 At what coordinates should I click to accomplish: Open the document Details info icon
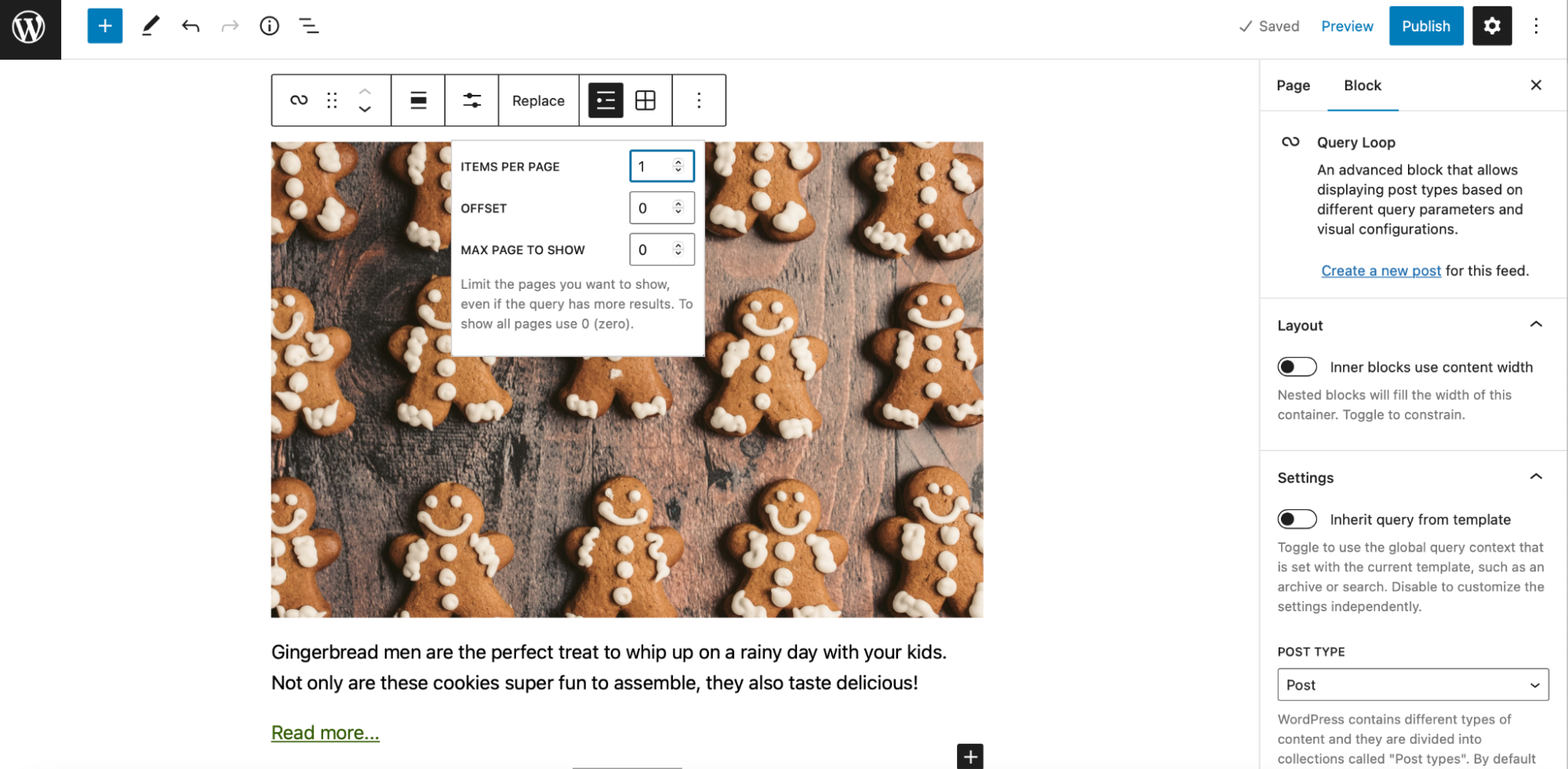pos(269,26)
